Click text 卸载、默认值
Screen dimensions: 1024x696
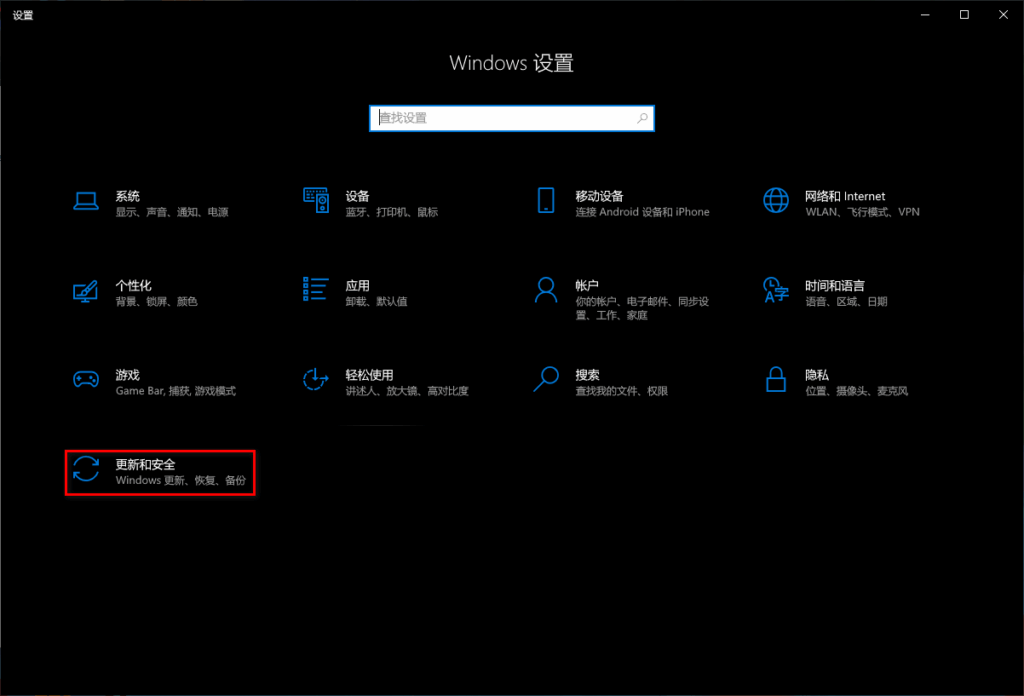pos(376,302)
